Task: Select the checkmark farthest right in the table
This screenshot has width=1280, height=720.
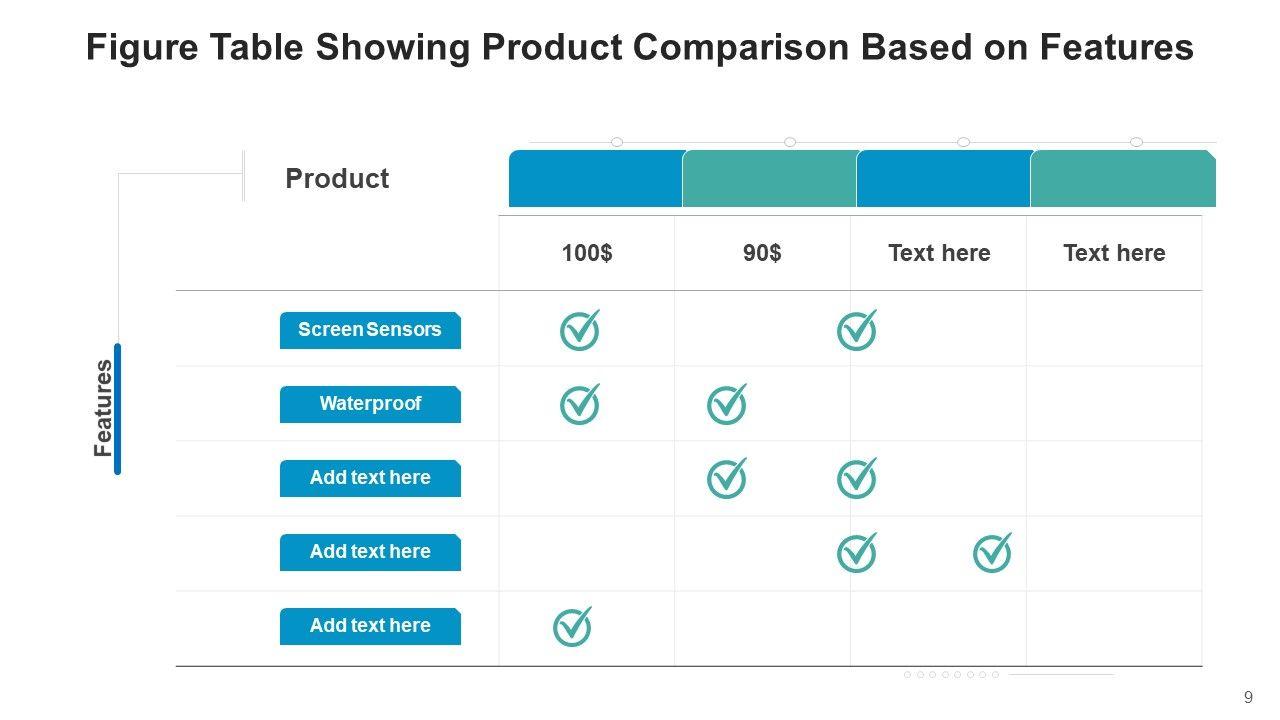Action: tap(992, 552)
